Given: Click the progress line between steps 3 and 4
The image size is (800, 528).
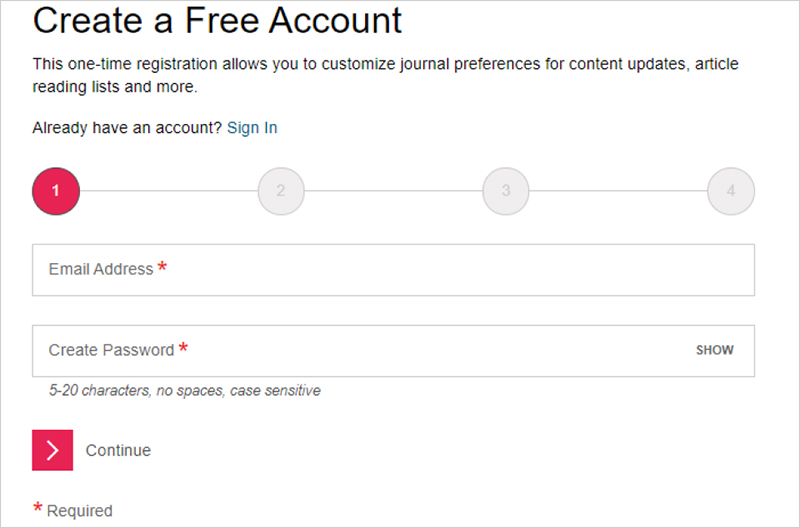Looking at the screenshot, I should pyautogui.click(x=618, y=191).
